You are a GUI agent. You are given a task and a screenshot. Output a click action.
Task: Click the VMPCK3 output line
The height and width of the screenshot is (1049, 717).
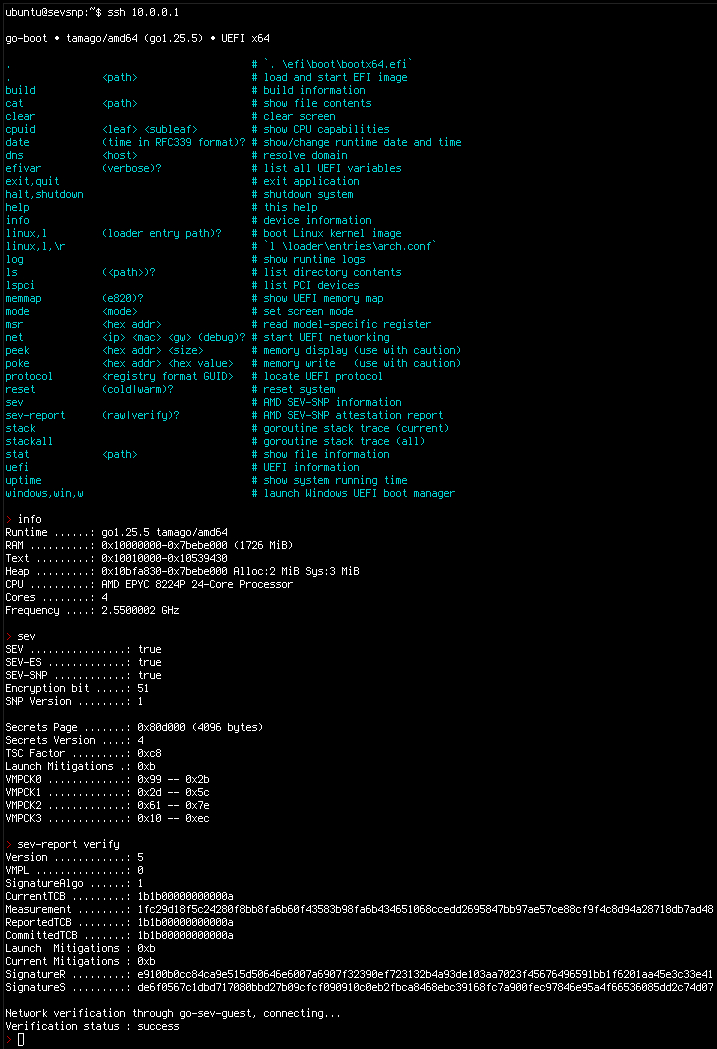point(107,818)
